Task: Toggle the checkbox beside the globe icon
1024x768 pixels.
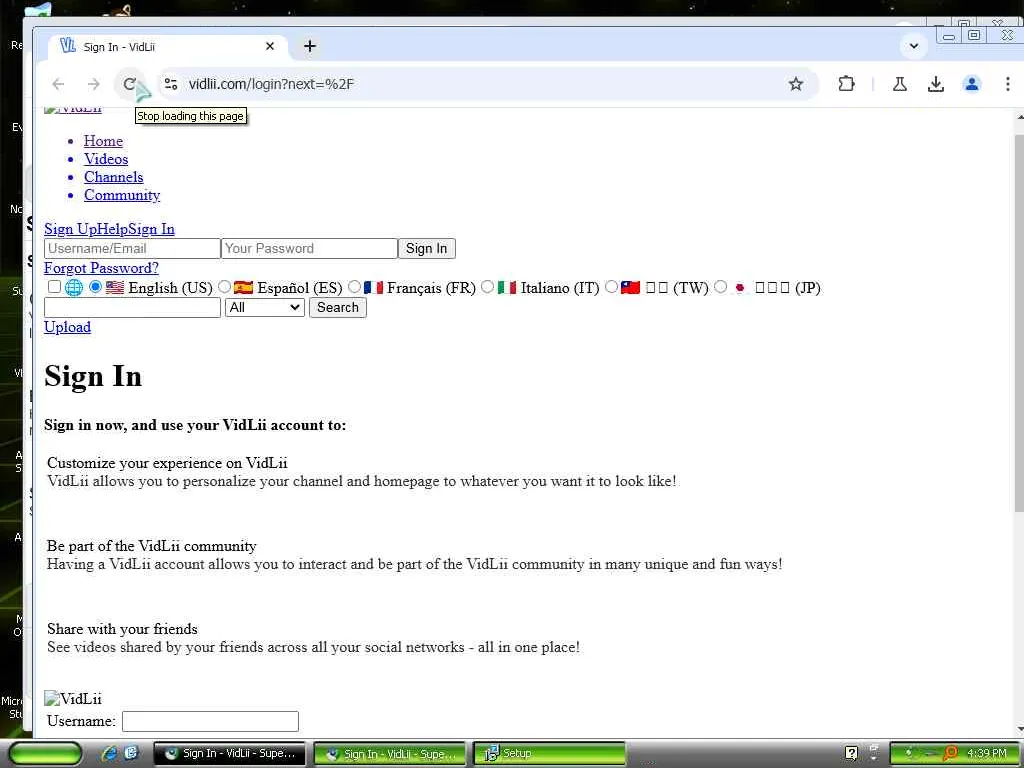Action: (x=54, y=287)
